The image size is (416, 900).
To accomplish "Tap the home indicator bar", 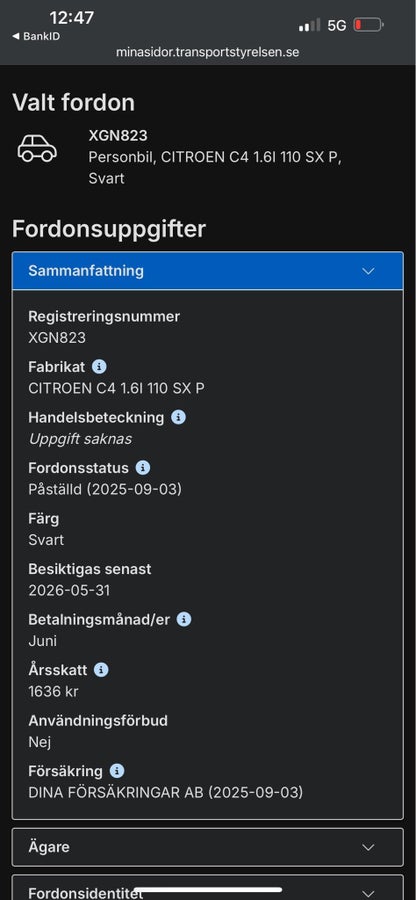I will 208,890.
